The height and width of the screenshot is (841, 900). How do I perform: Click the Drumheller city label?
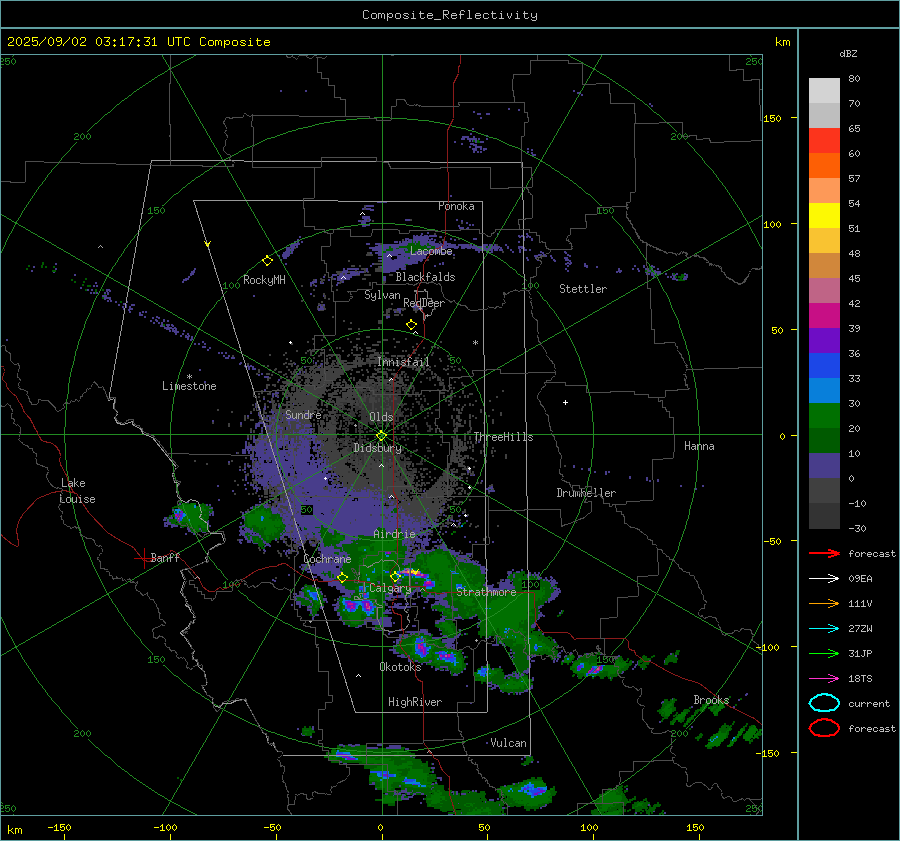586,493
